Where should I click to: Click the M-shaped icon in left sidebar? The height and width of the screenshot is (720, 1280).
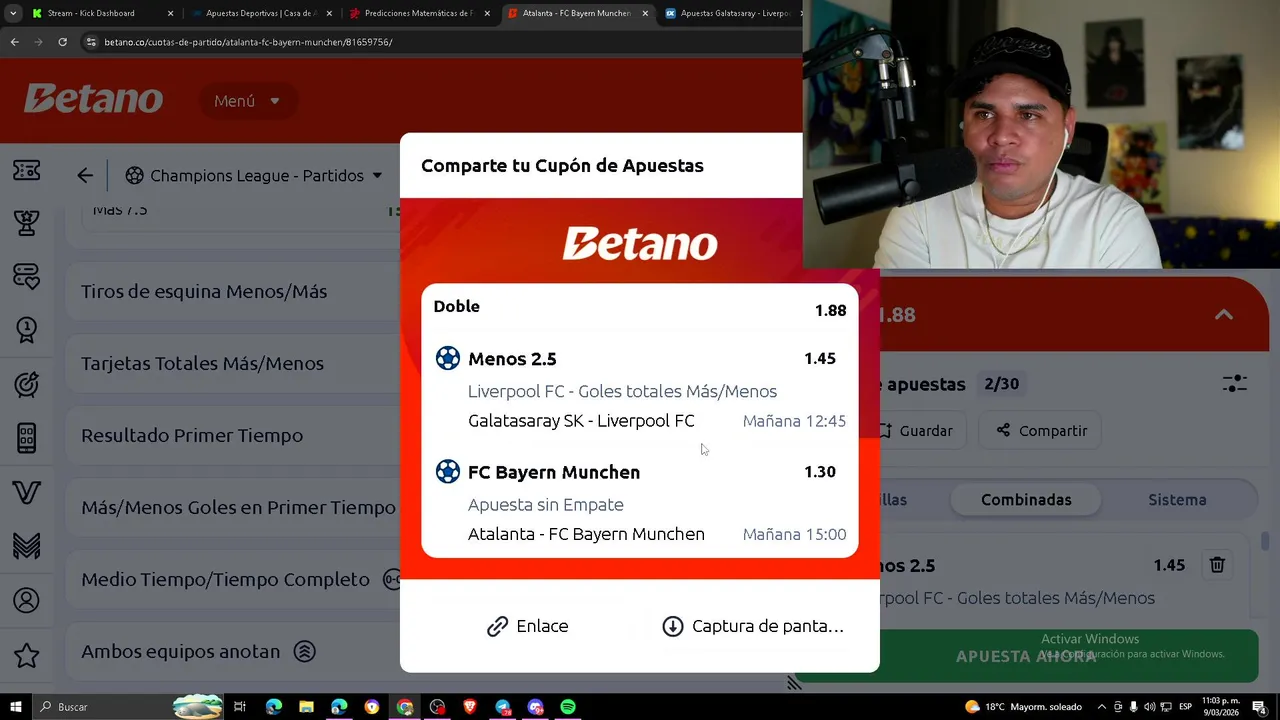tap(27, 546)
